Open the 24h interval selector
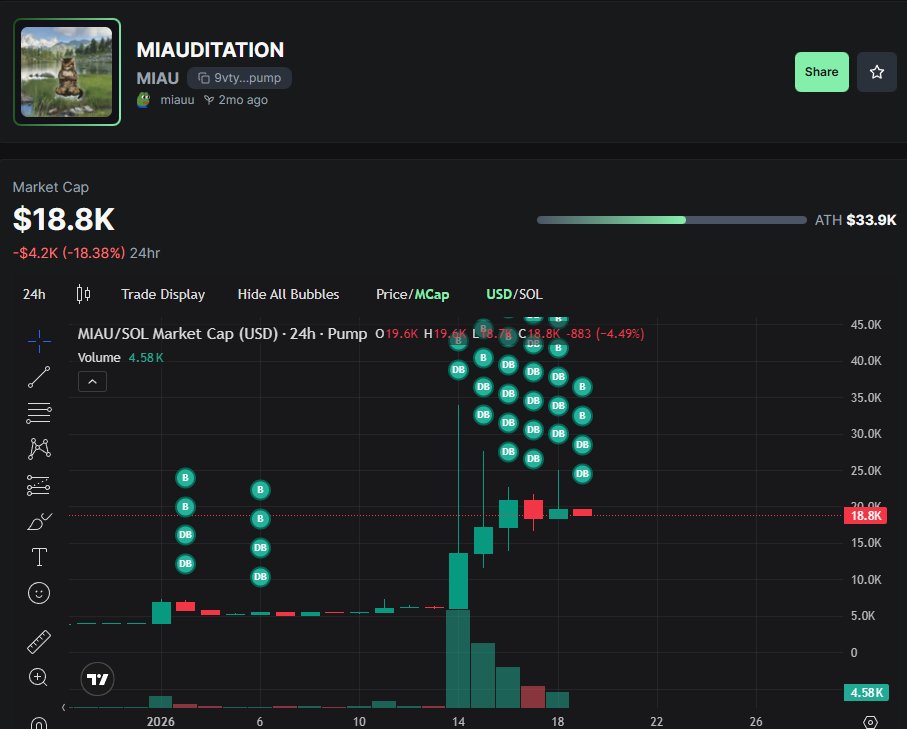907x729 pixels. (x=34, y=294)
